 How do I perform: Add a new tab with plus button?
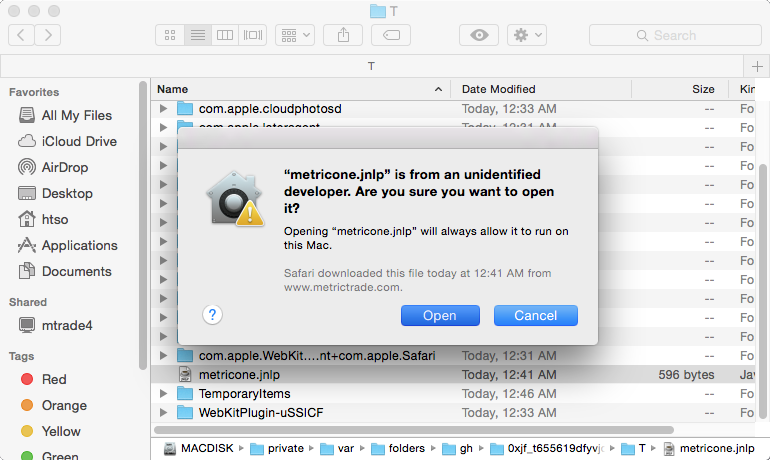click(x=757, y=66)
